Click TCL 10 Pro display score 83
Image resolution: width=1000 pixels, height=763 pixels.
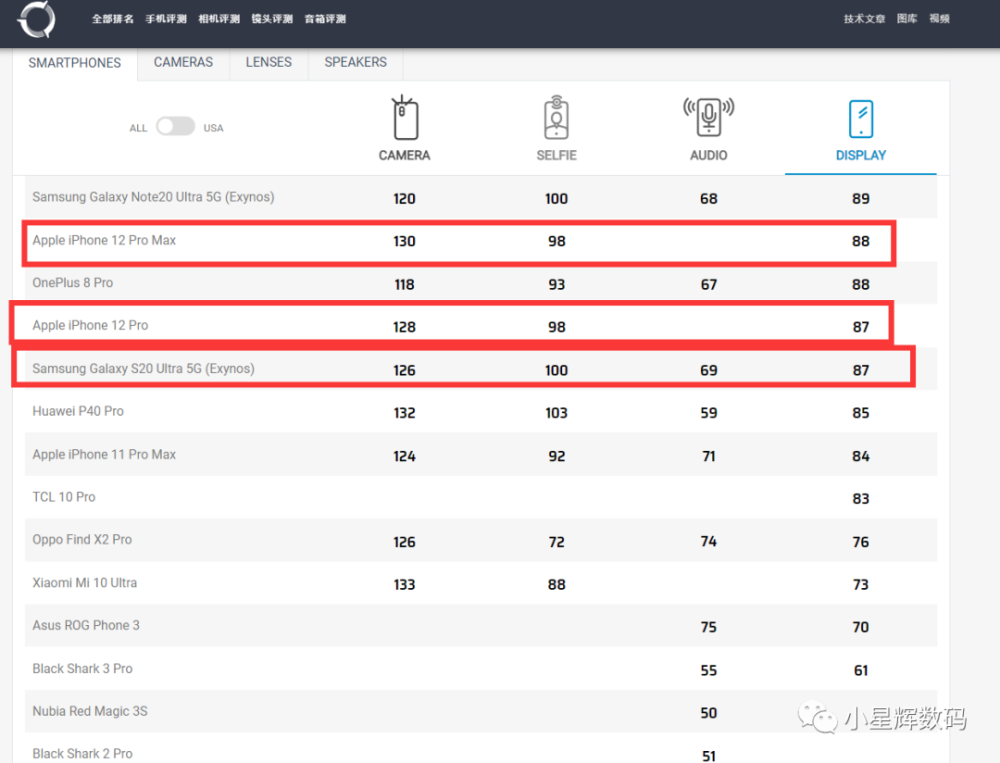pyautogui.click(x=861, y=498)
